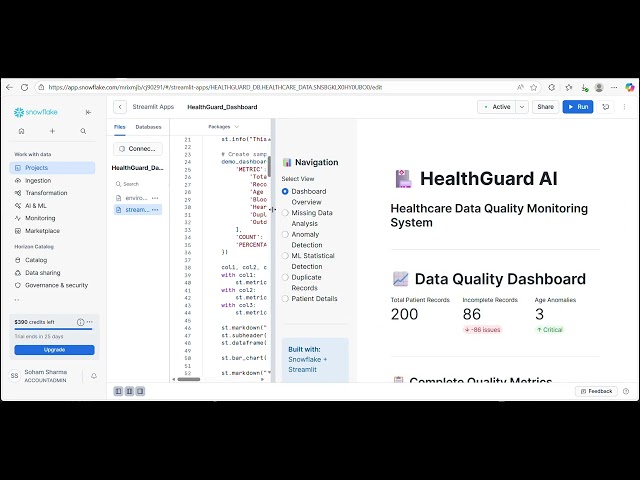Bookmark page with the star icon

click(533, 87)
